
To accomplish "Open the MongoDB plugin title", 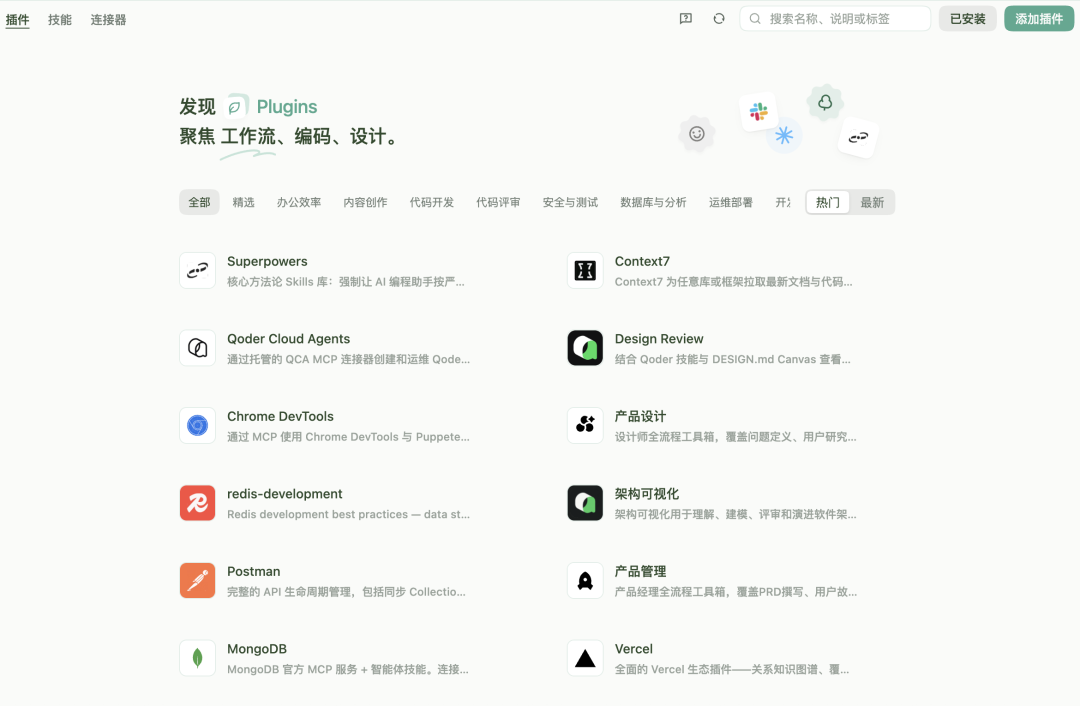I will coord(257,649).
